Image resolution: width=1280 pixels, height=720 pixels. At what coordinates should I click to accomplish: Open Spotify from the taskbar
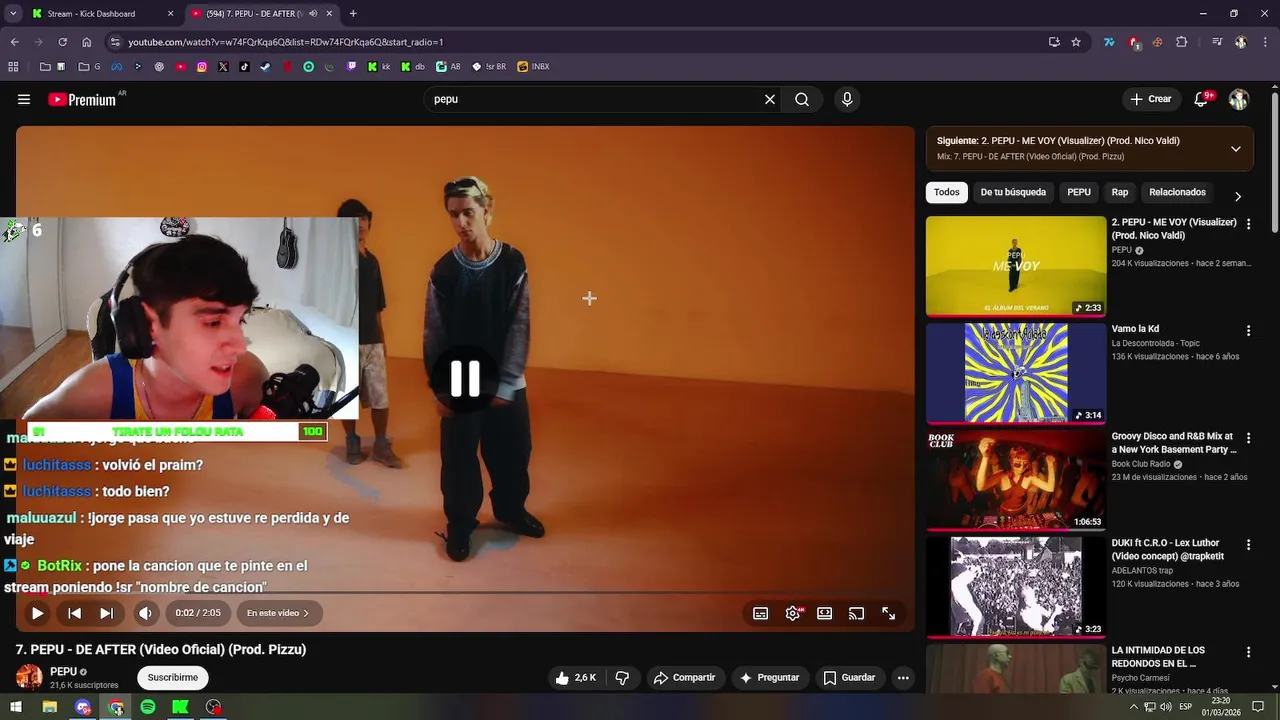click(x=148, y=707)
